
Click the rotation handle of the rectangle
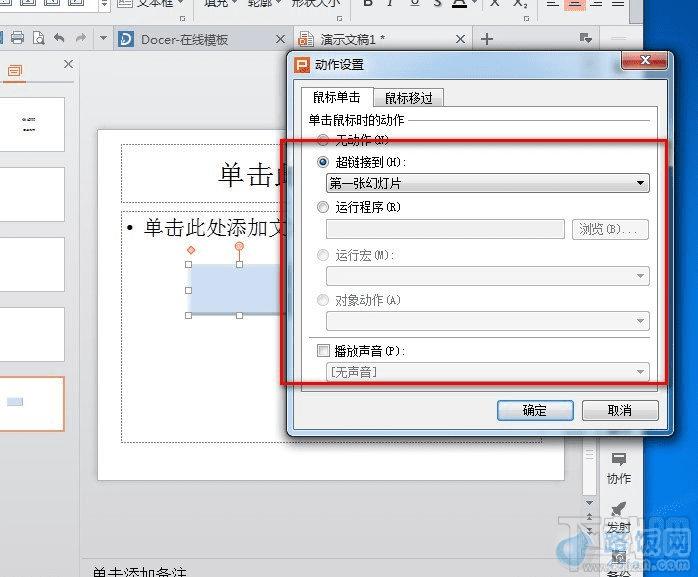(x=239, y=246)
